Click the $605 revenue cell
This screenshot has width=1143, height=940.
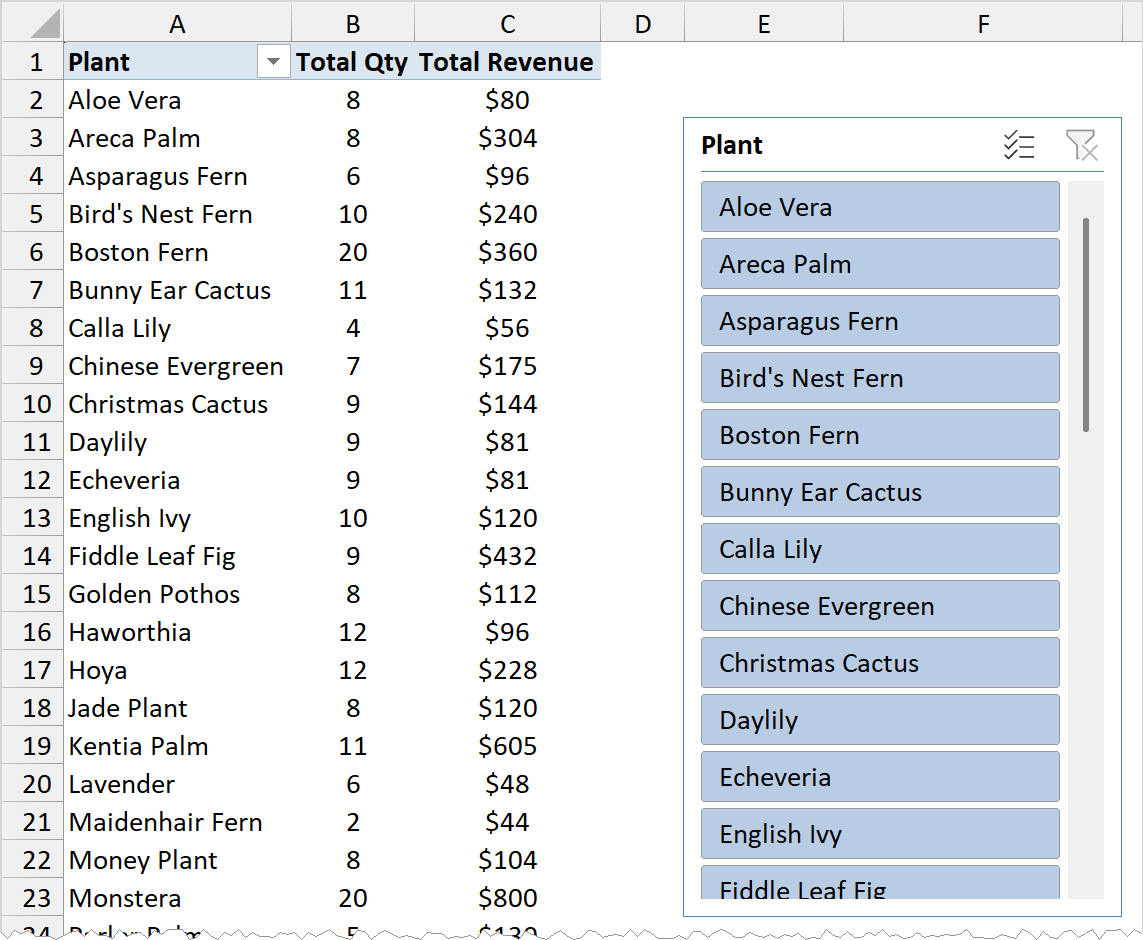tap(507, 746)
